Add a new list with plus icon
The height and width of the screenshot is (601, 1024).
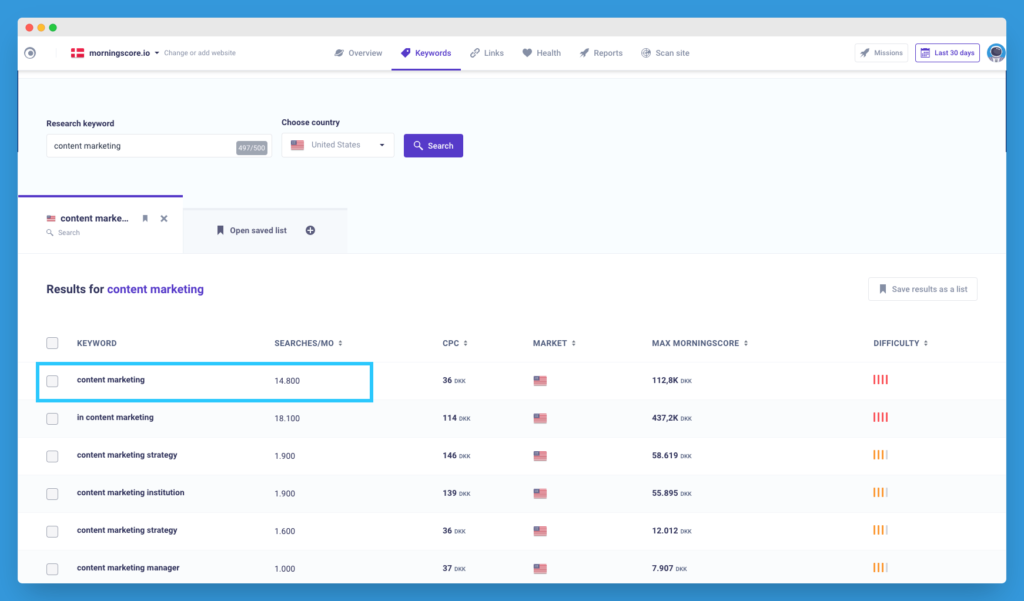click(x=310, y=230)
